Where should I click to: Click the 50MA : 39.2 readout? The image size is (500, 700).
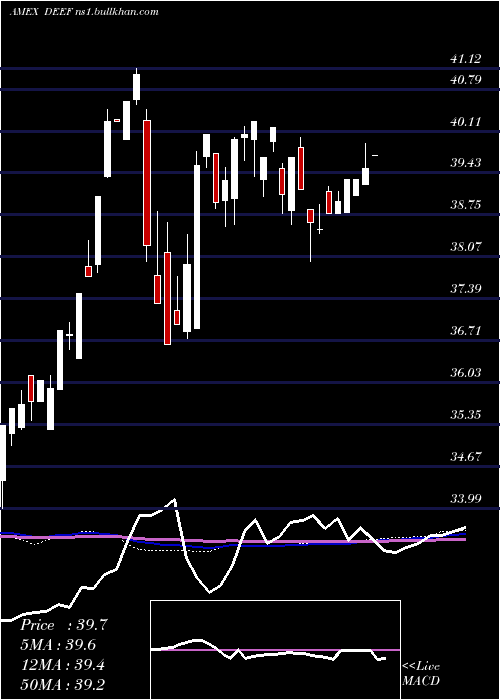(62, 684)
